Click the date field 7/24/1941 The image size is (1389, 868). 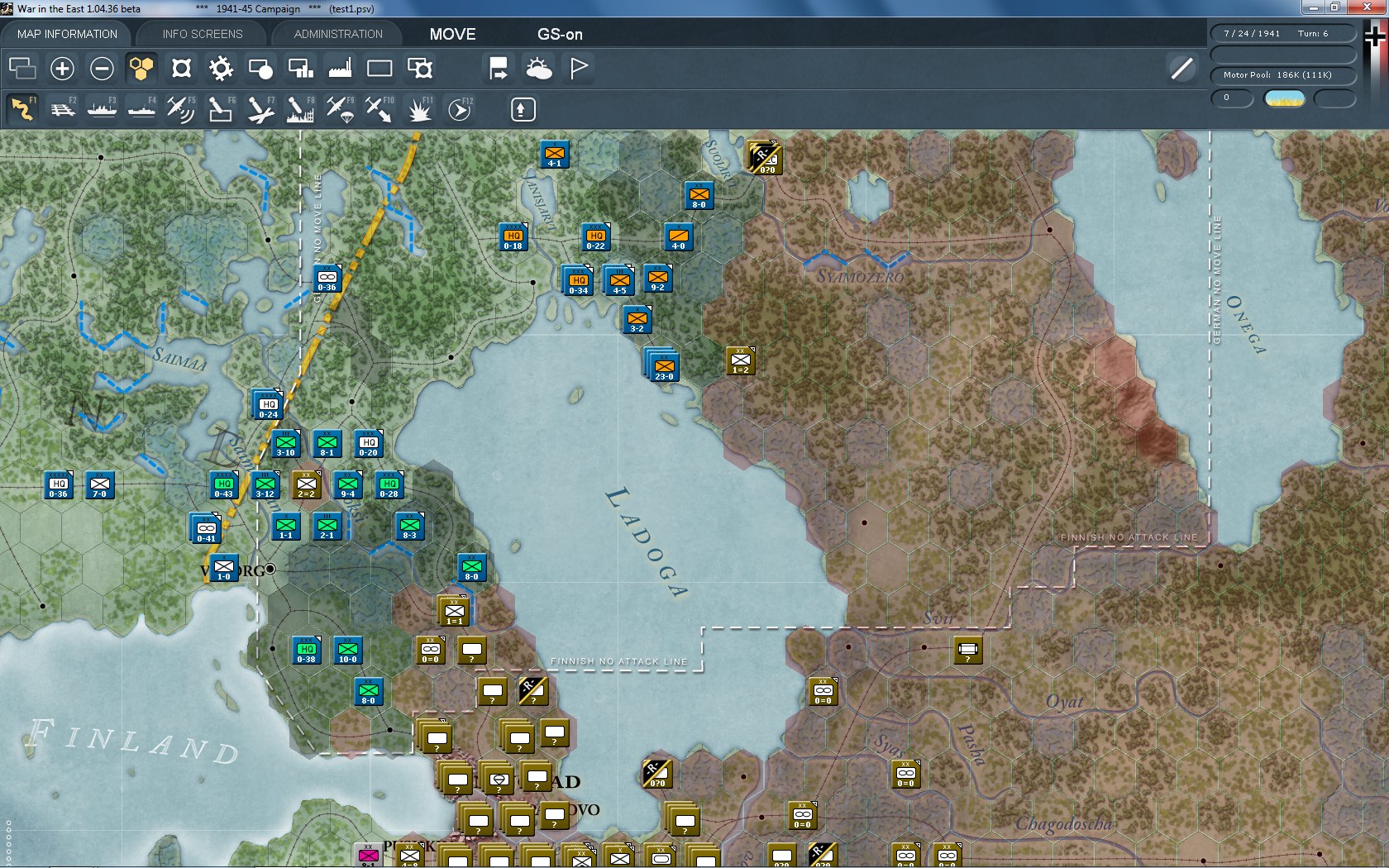pos(1283,34)
